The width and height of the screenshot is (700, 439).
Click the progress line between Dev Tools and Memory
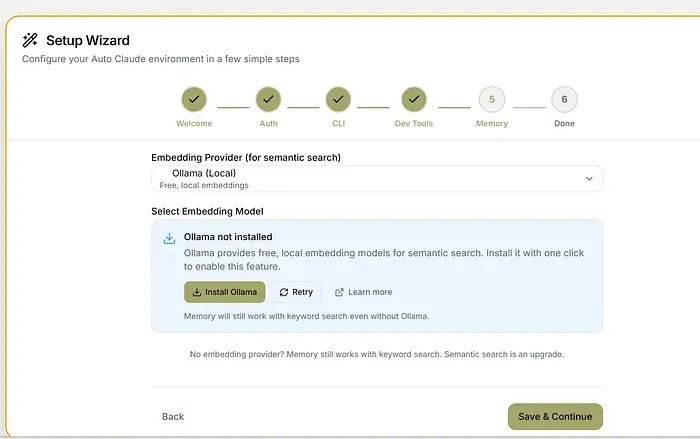coord(453,106)
